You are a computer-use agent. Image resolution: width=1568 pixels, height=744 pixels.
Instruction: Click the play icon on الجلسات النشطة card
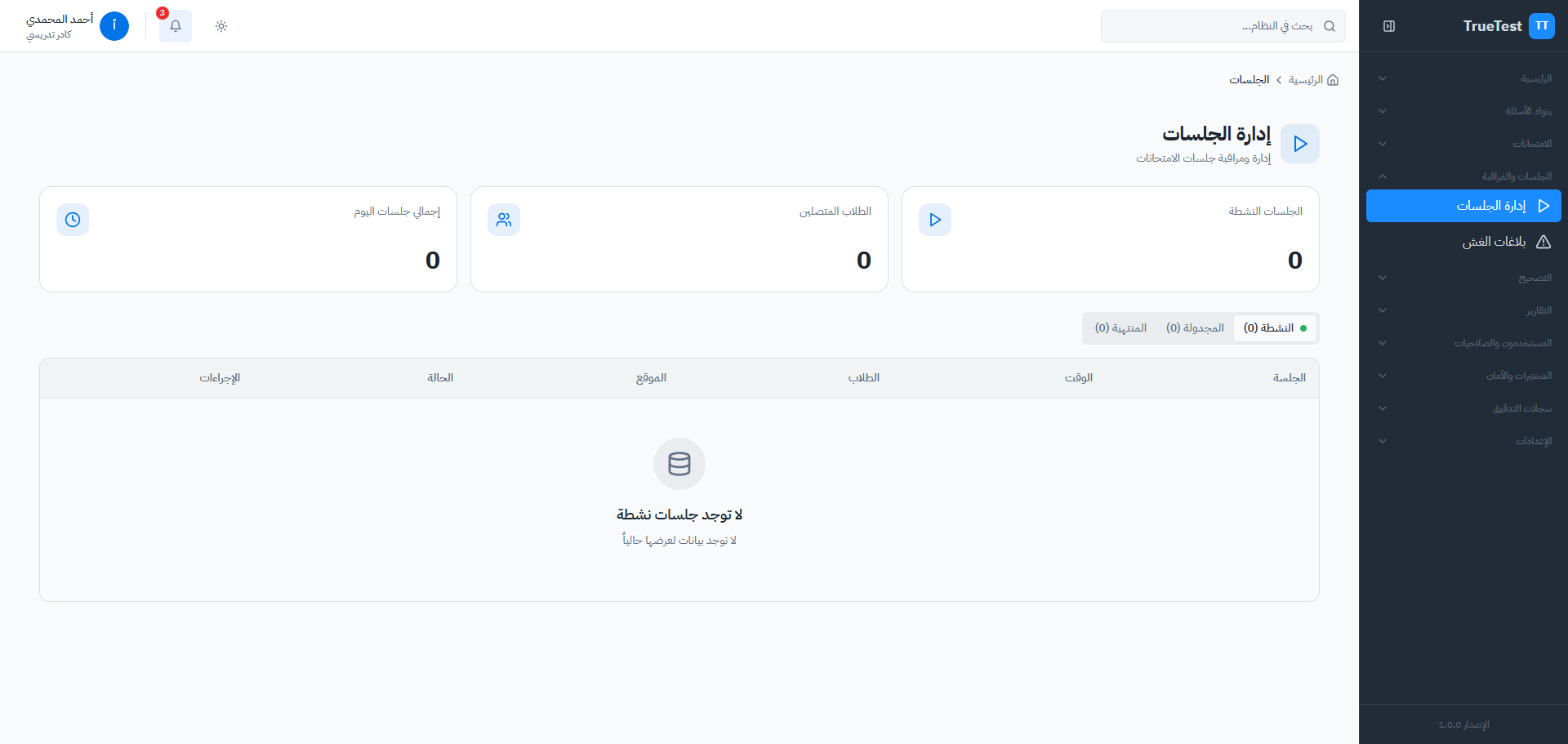point(935,220)
